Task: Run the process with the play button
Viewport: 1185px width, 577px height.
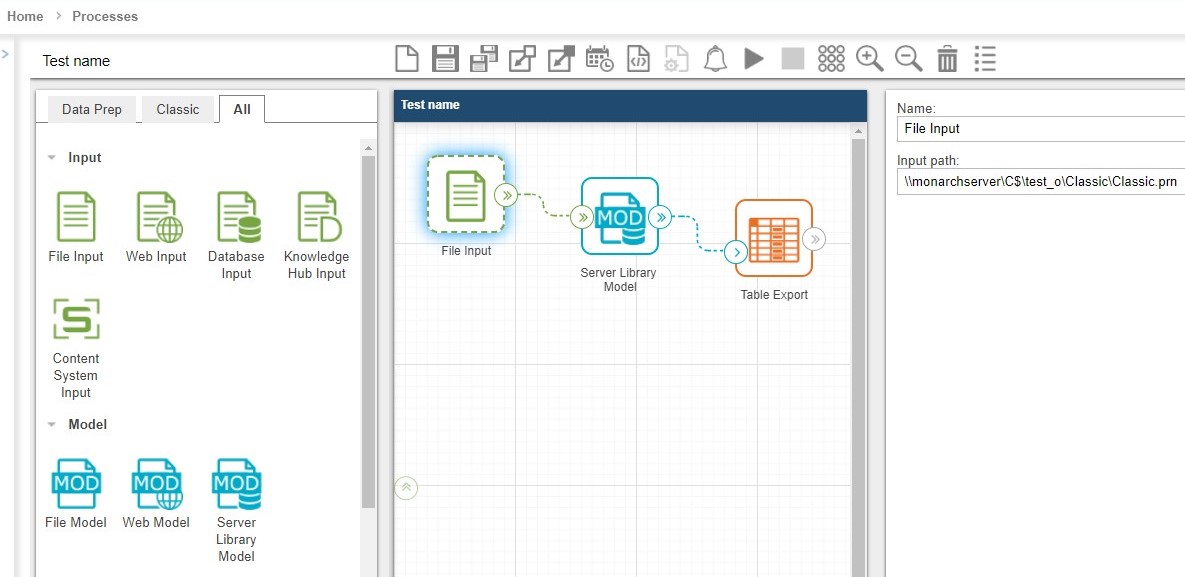Action: click(754, 59)
